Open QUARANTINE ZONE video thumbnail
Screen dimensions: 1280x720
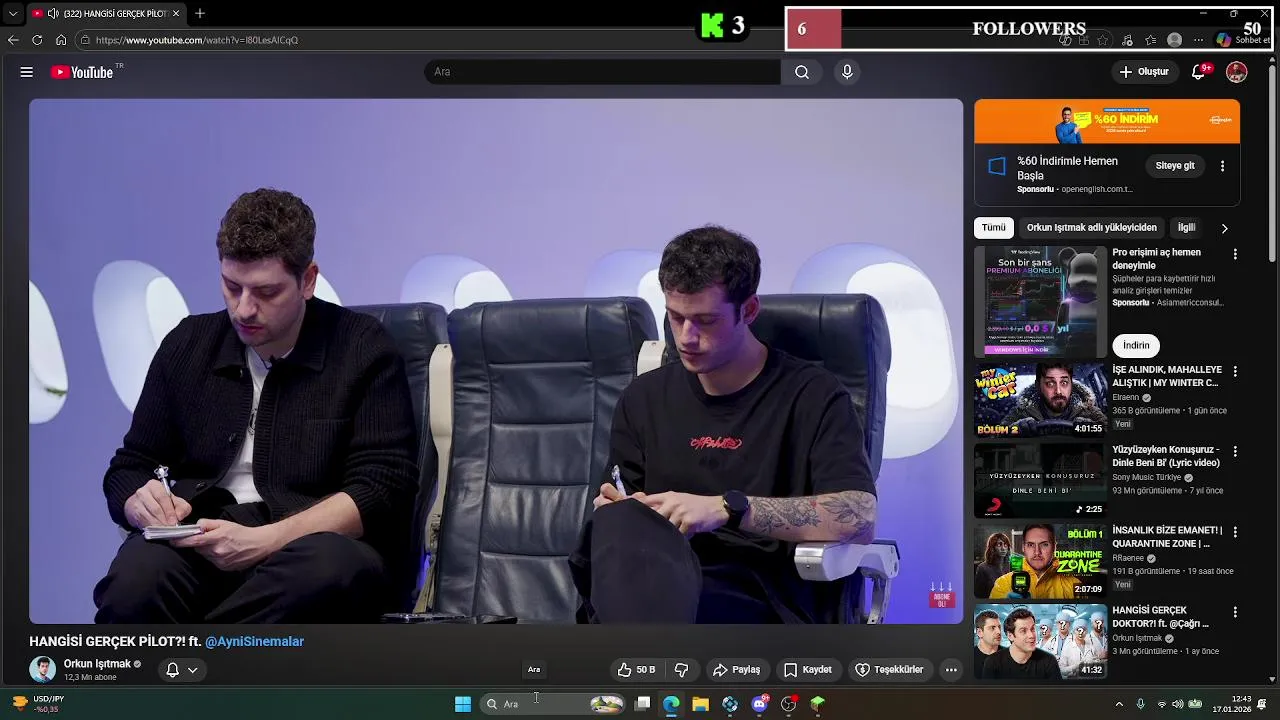(1040, 560)
